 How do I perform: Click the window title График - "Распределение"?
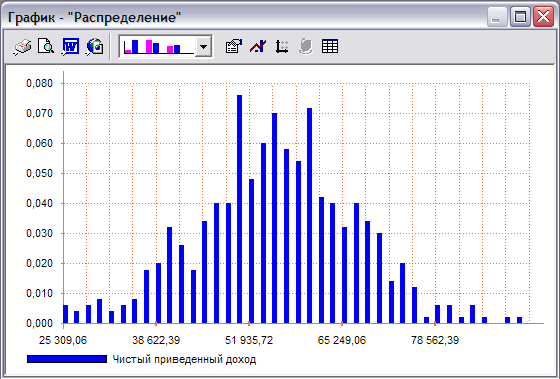(94, 17)
